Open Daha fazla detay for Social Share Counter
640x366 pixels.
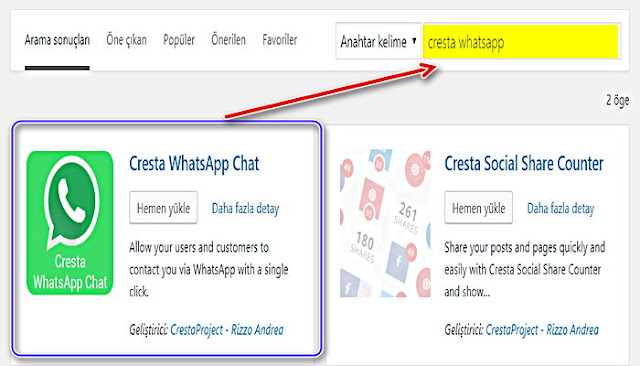(x=560, y=209)
